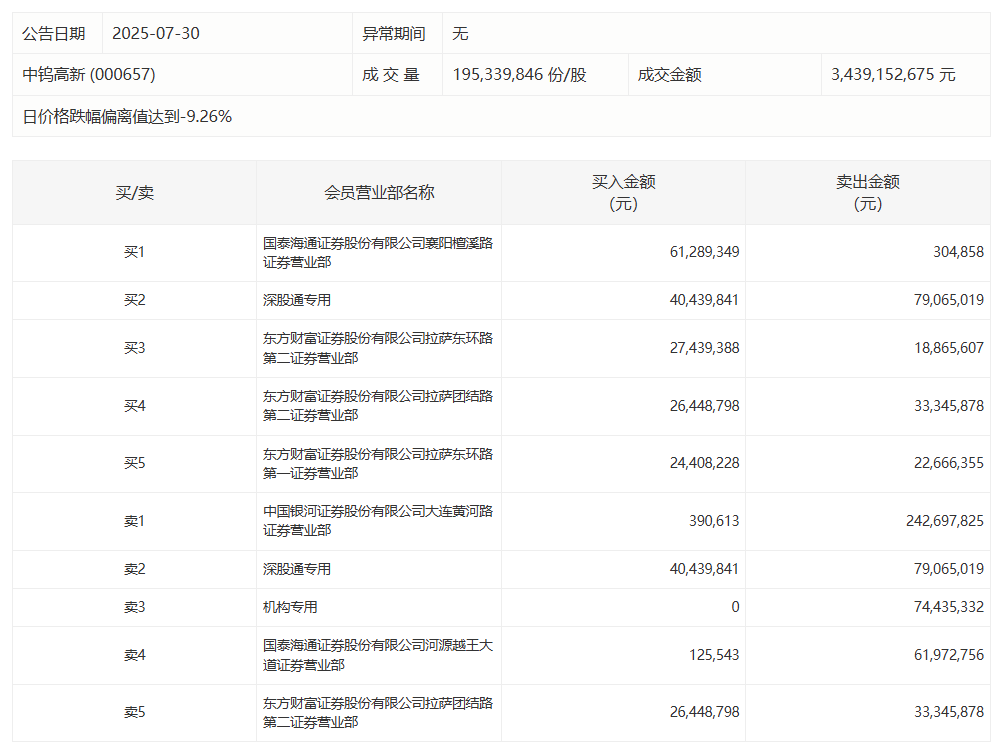Select the 卖1 row label
This screenshot has height=755, width=1001.
click(x=135, y=521)
